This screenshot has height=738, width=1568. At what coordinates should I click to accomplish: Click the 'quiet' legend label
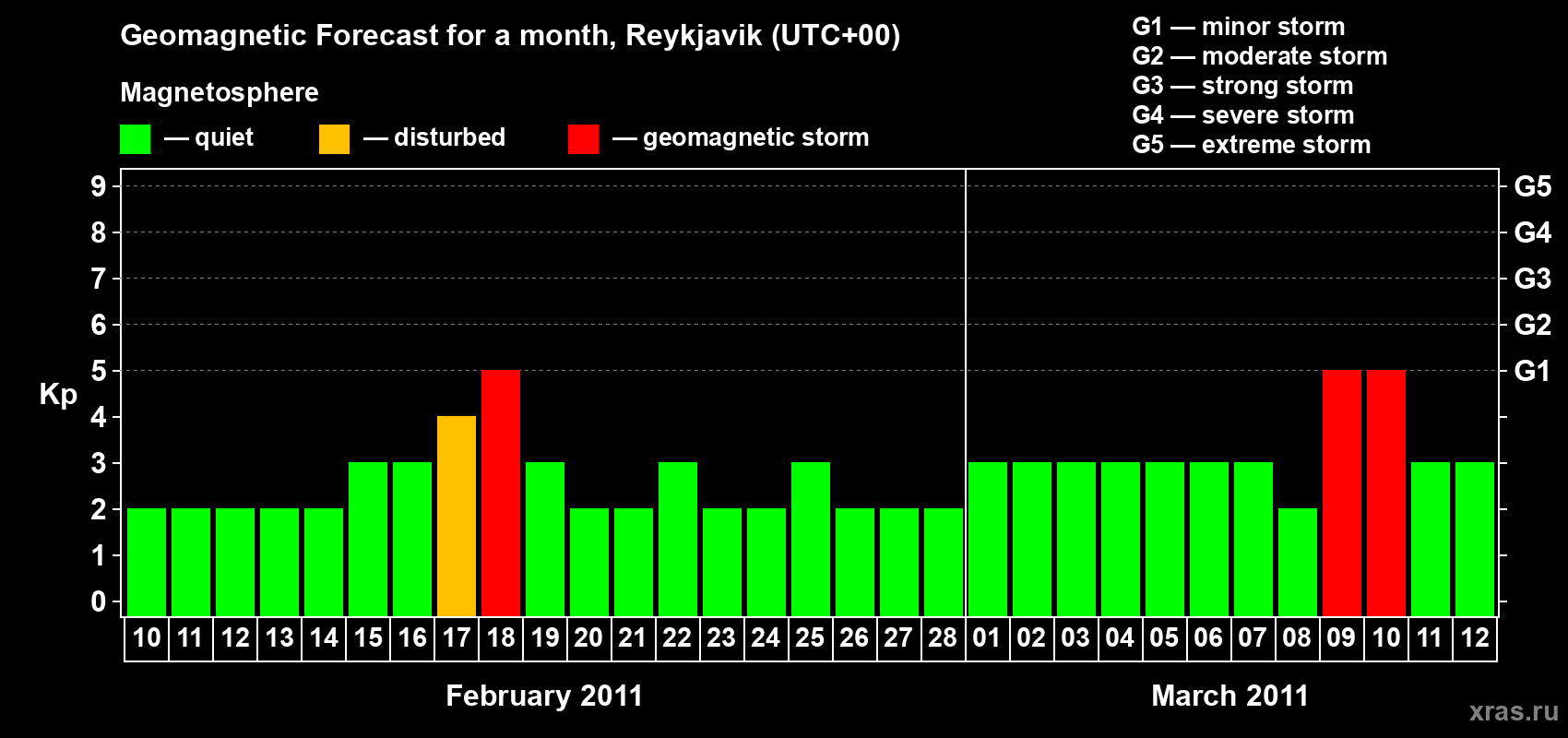click(x=224, y=137)
